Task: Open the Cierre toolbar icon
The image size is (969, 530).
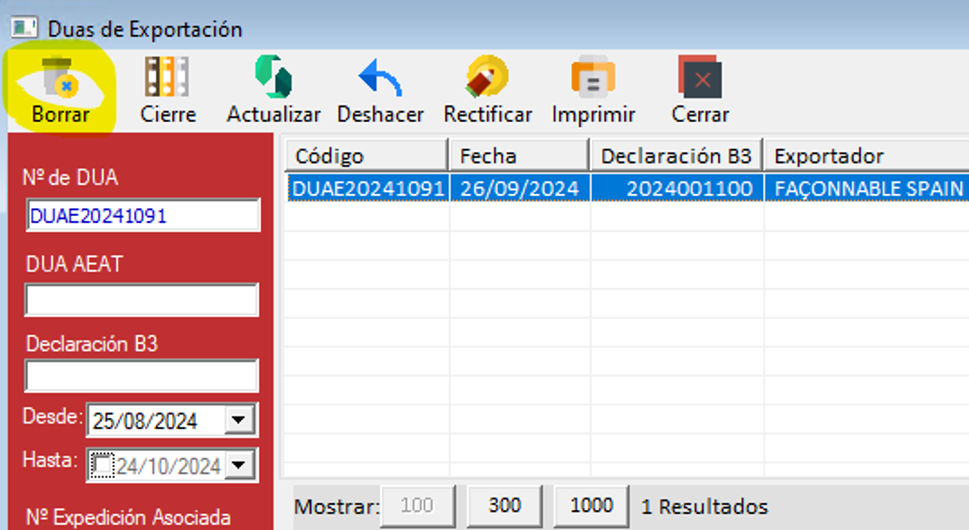Action: pos(167,78)
